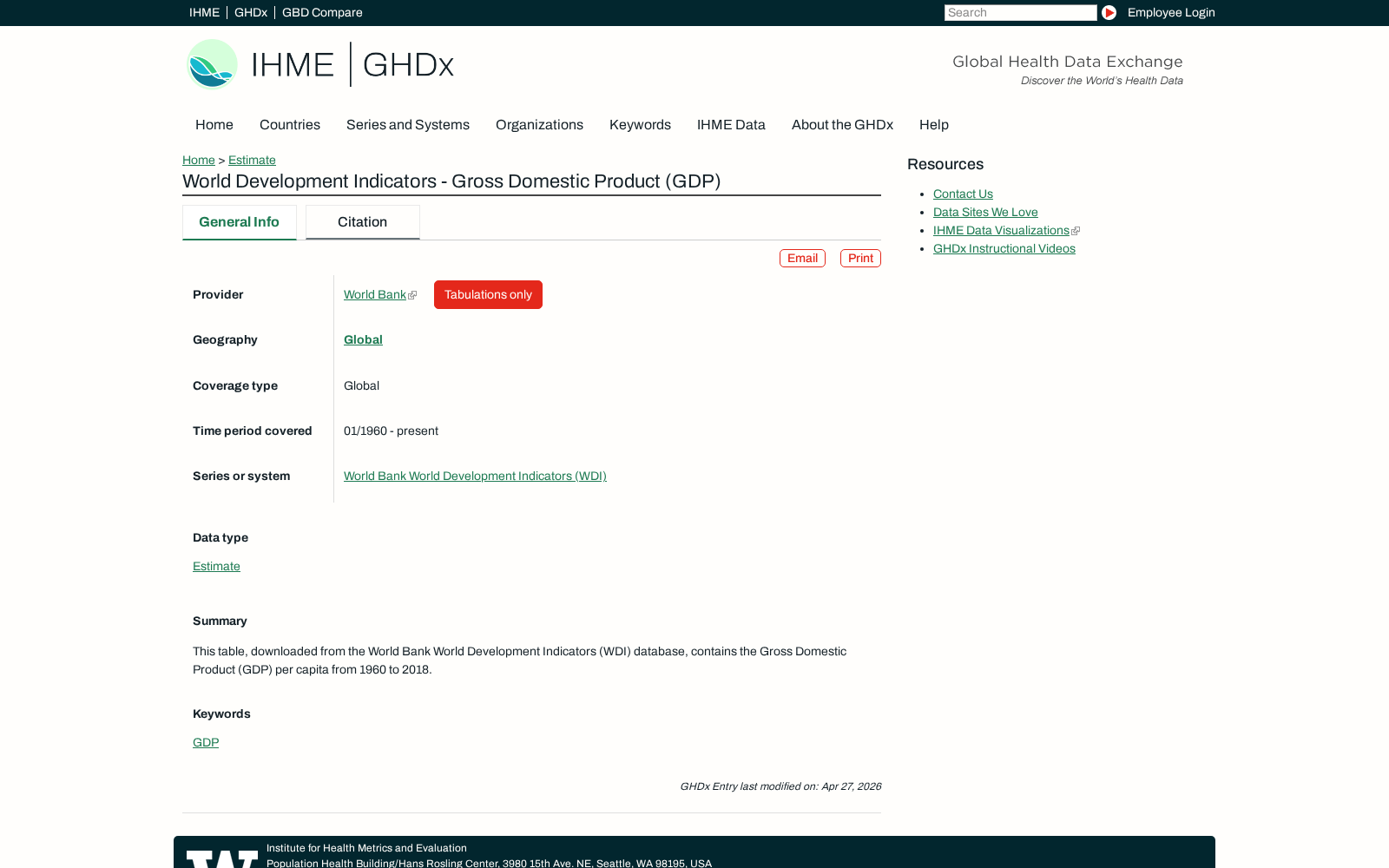
Task: Select the General Info tab
Action: pos(240,222)
